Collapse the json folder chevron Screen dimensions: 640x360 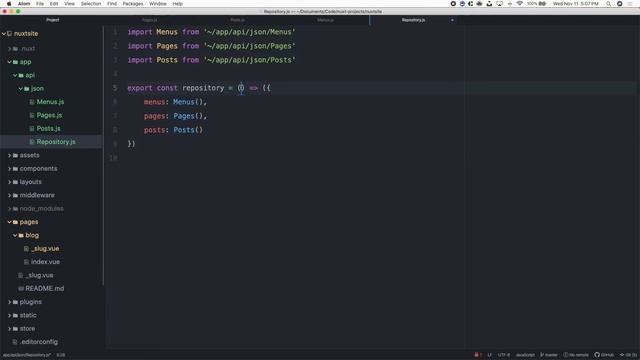point(21,89)
